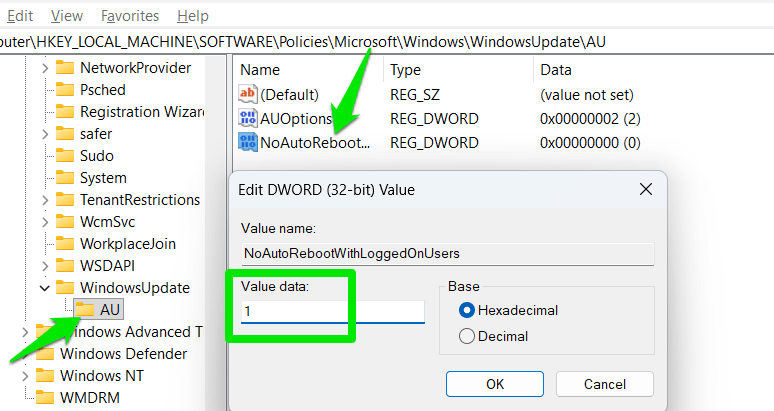The image size is (774, 411).
Task: Select the Sudo key label
Action: pos(97,156)
